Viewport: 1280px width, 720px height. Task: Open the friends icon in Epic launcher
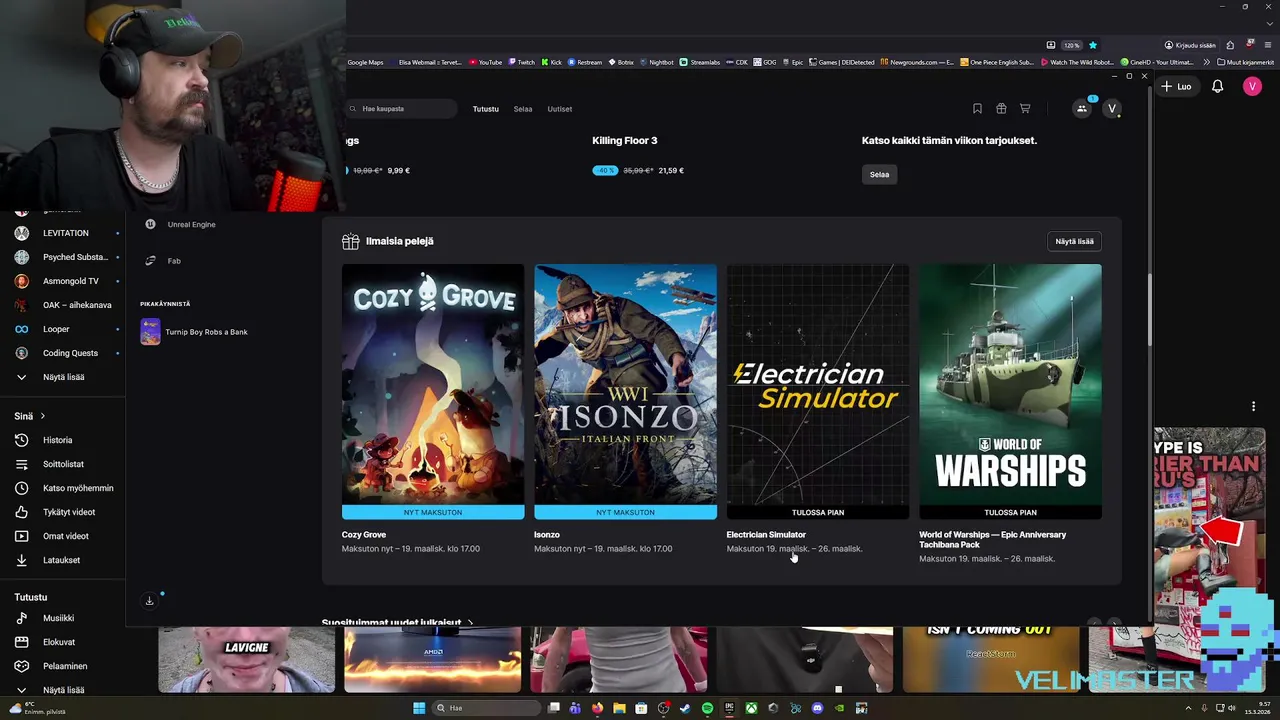pos(1081,108)
